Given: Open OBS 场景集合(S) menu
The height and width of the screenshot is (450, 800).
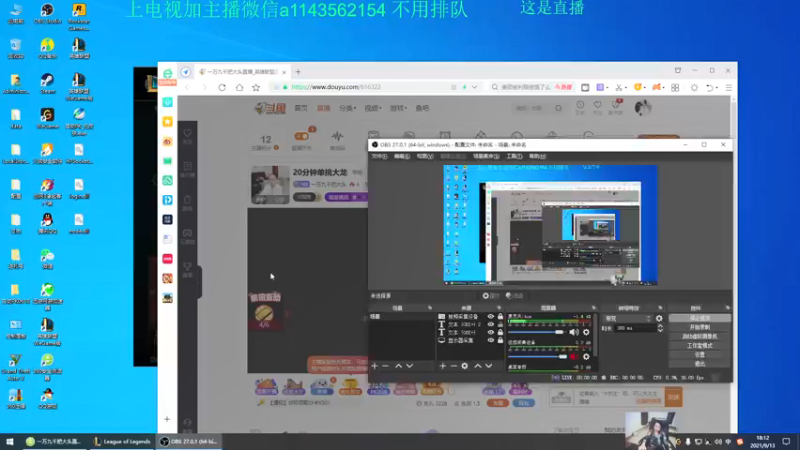Looking at the screenshot, I should [x=486, y=156].
